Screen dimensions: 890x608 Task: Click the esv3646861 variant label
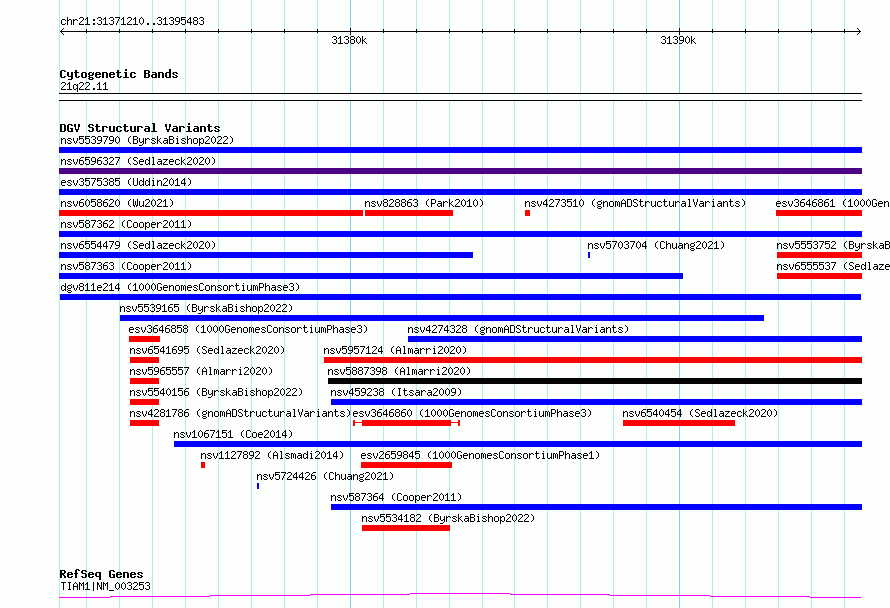pyautogui.click(x=832, y=203)
